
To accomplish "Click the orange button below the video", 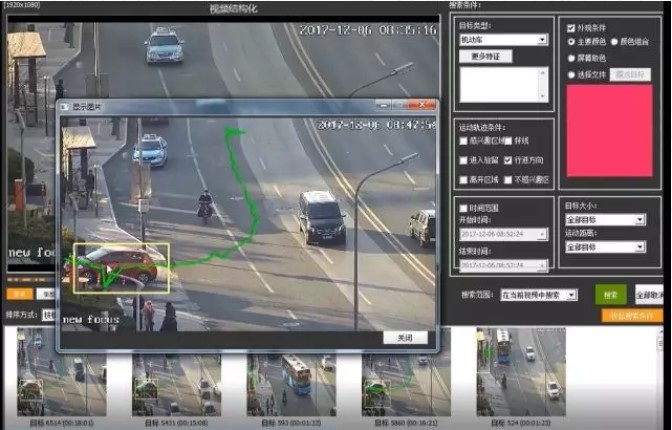I will (18, 294).
